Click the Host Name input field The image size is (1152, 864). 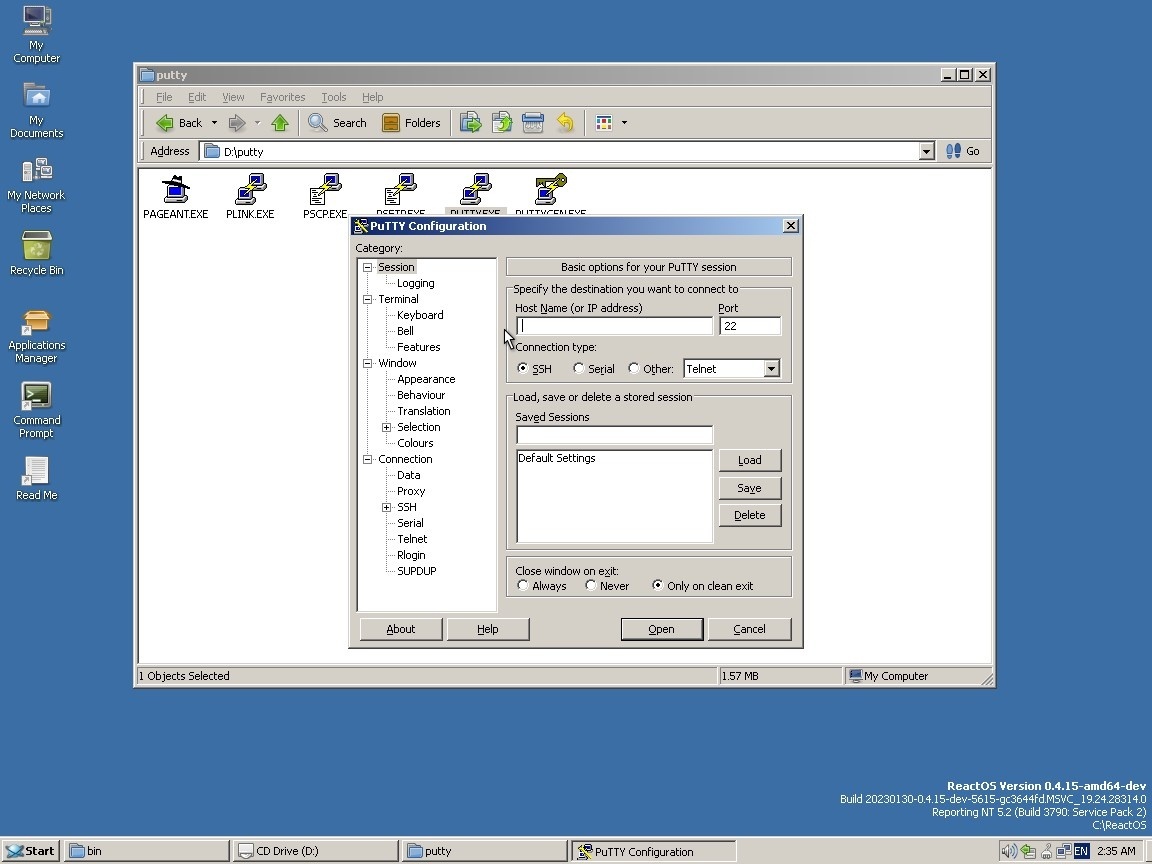click(x=614, y=325)
